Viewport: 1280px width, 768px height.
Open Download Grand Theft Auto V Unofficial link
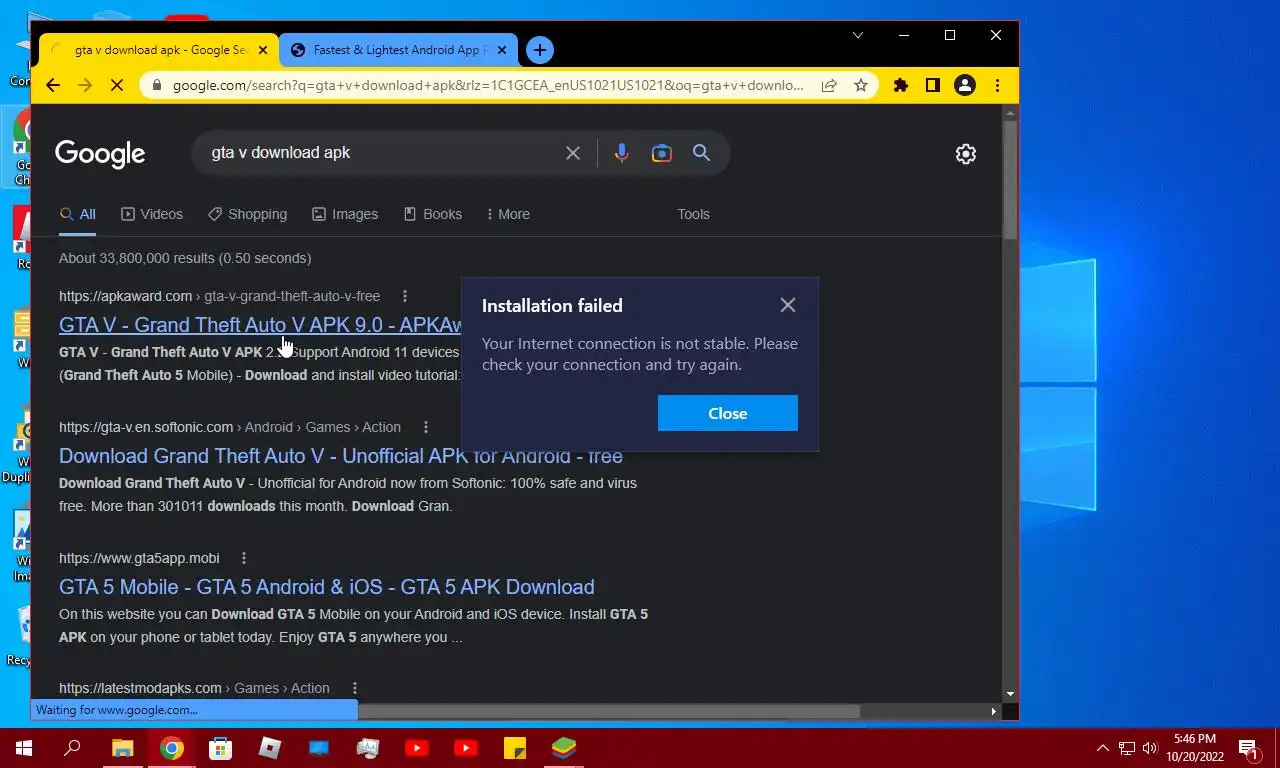[341, 456]
